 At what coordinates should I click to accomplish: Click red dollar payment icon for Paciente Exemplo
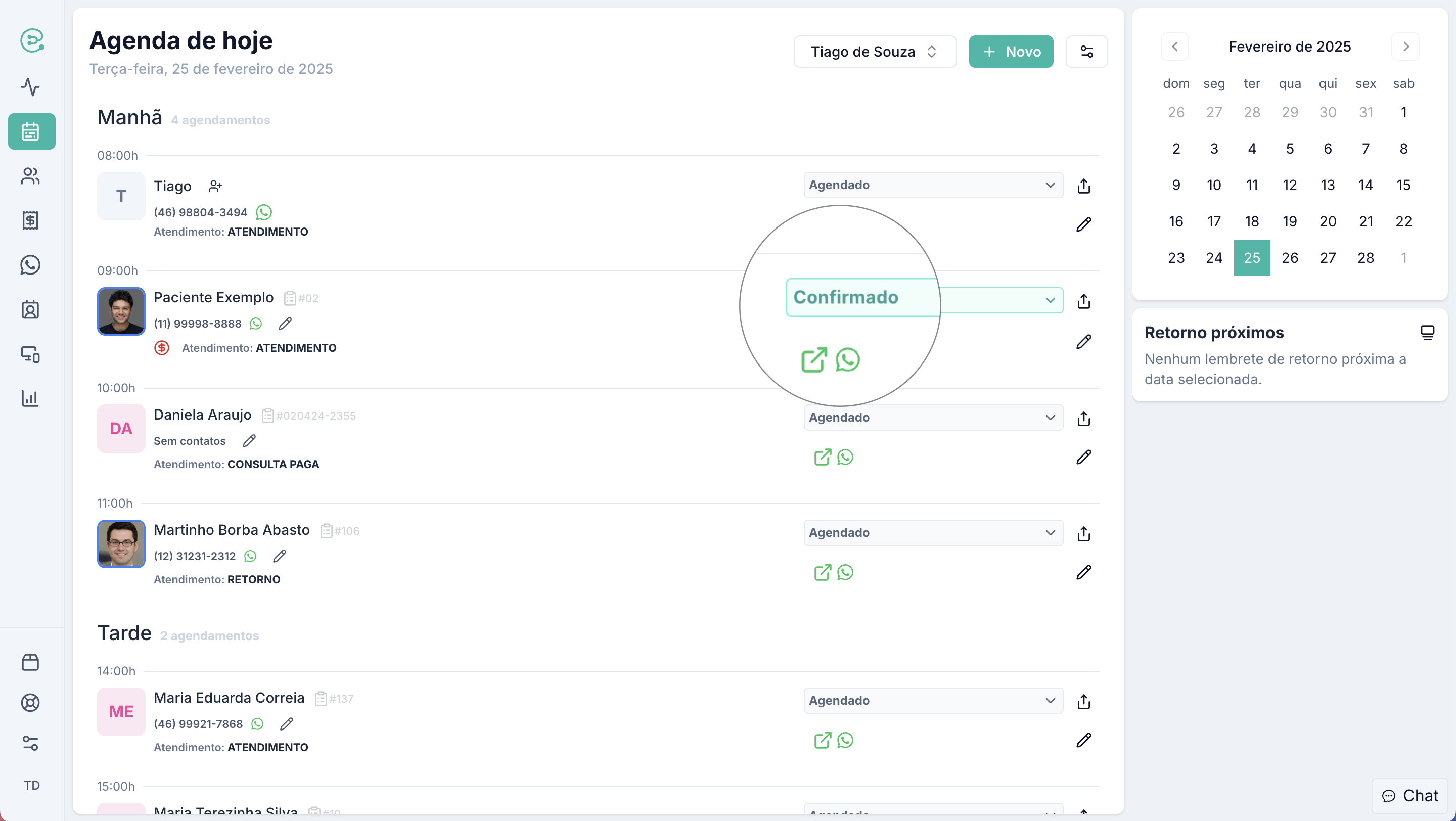(x=162, y=348)
